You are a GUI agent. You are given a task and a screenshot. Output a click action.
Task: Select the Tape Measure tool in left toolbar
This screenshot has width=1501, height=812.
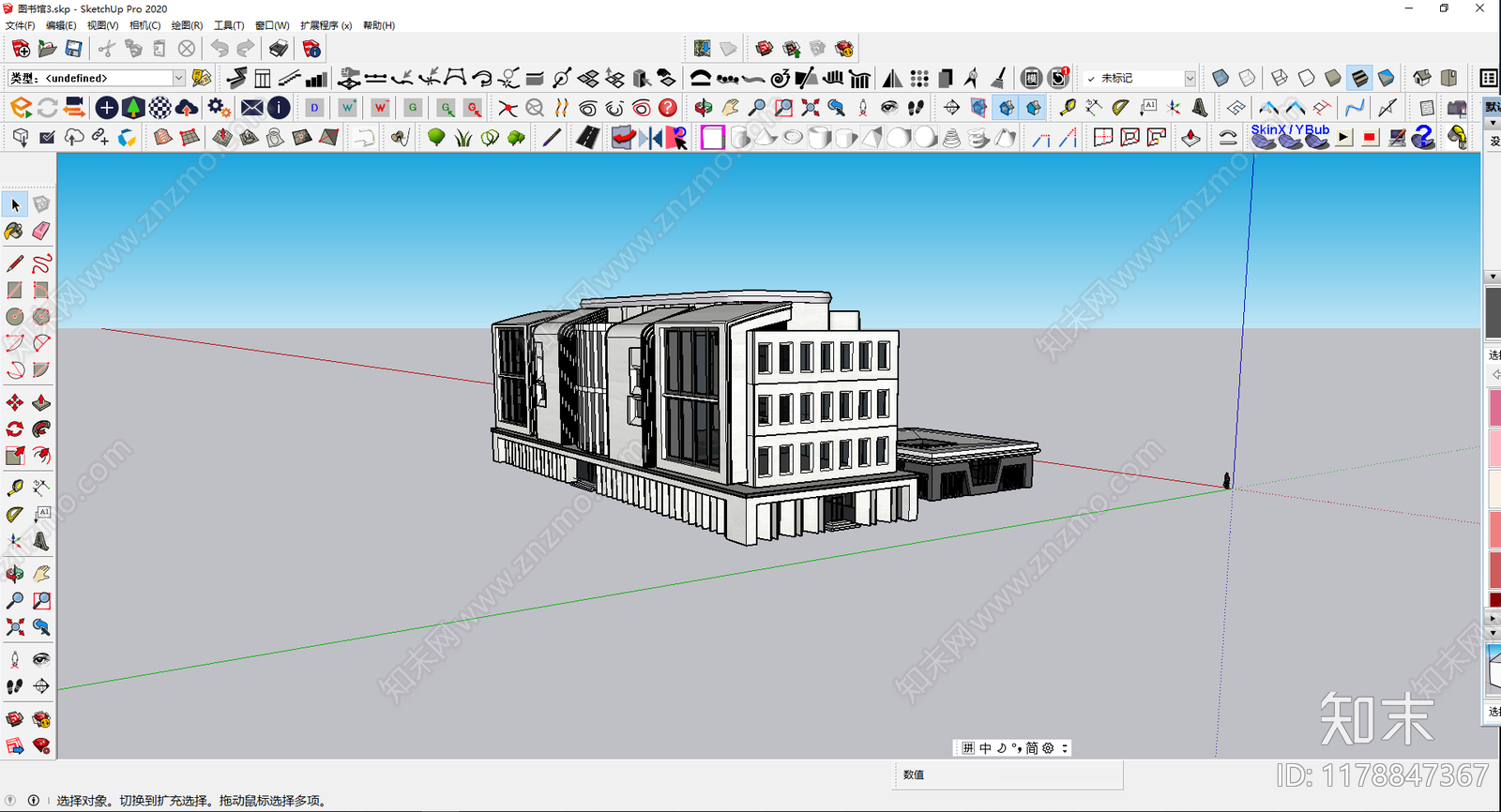point(15,488)
